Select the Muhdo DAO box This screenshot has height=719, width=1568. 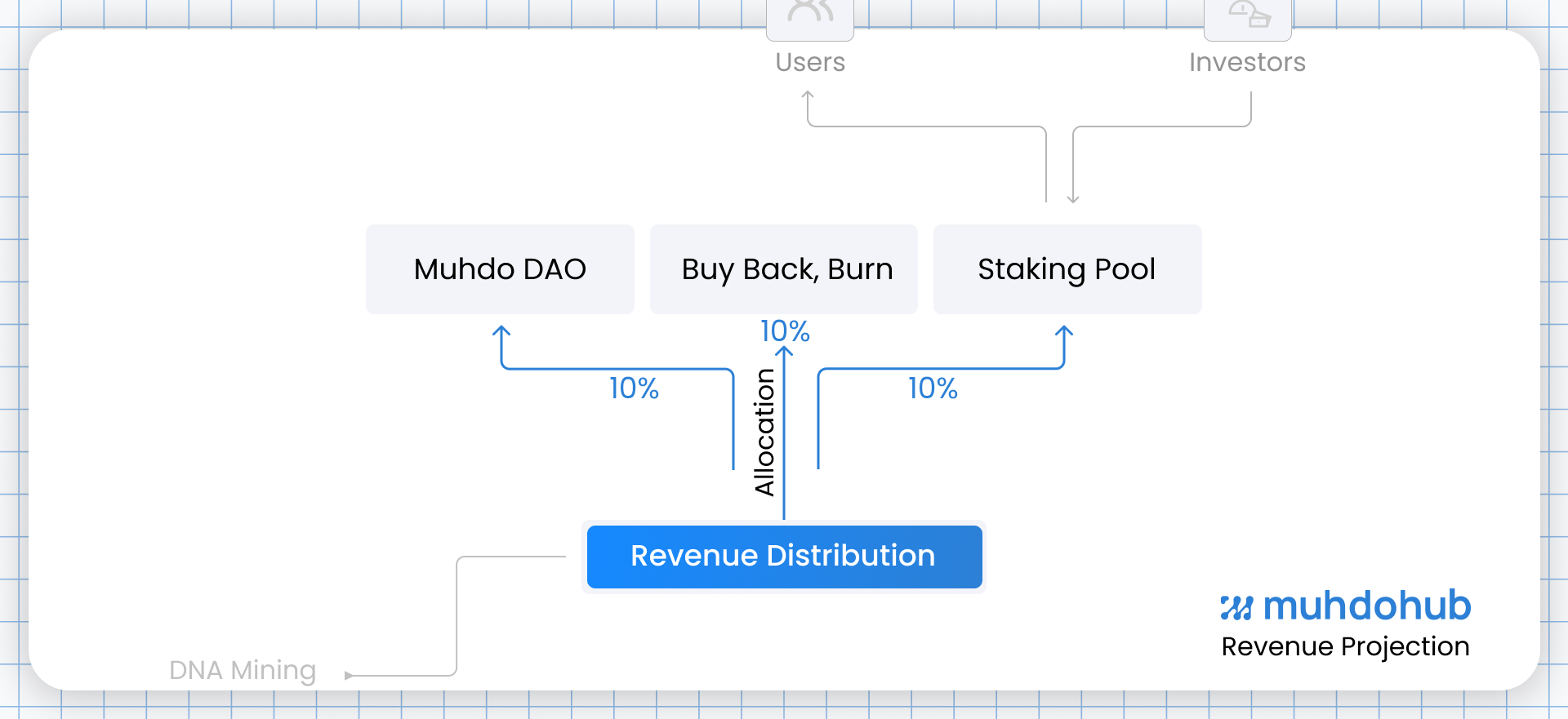500,269
